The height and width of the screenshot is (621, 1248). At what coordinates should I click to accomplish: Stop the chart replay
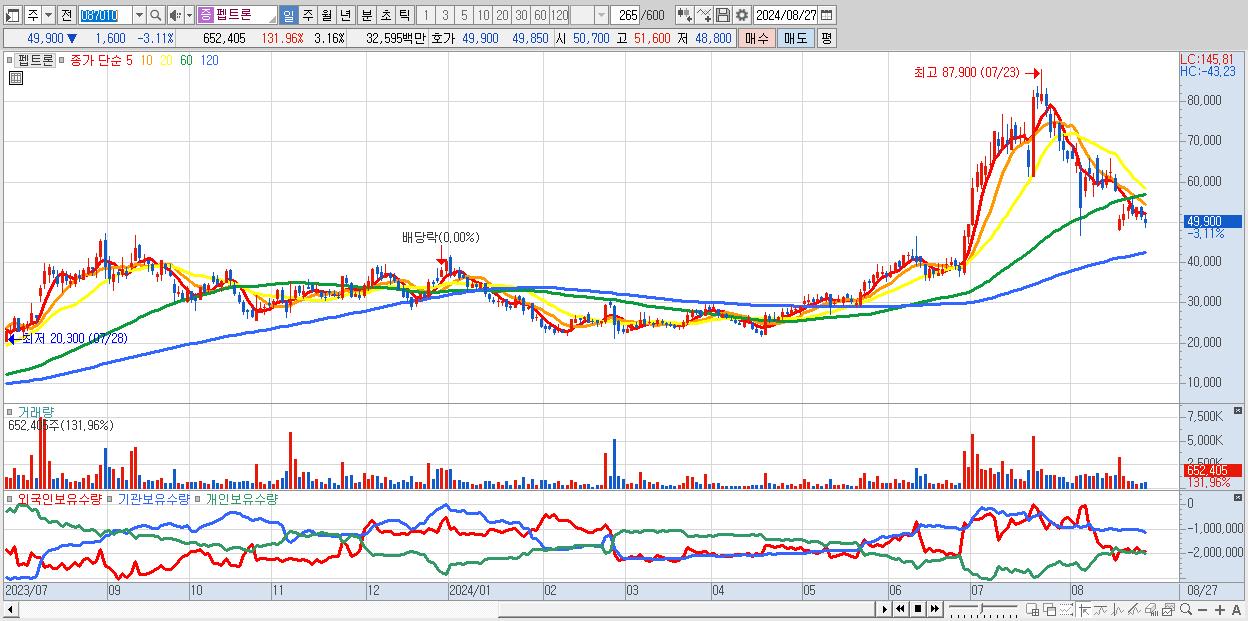click(x=918, y=609)
